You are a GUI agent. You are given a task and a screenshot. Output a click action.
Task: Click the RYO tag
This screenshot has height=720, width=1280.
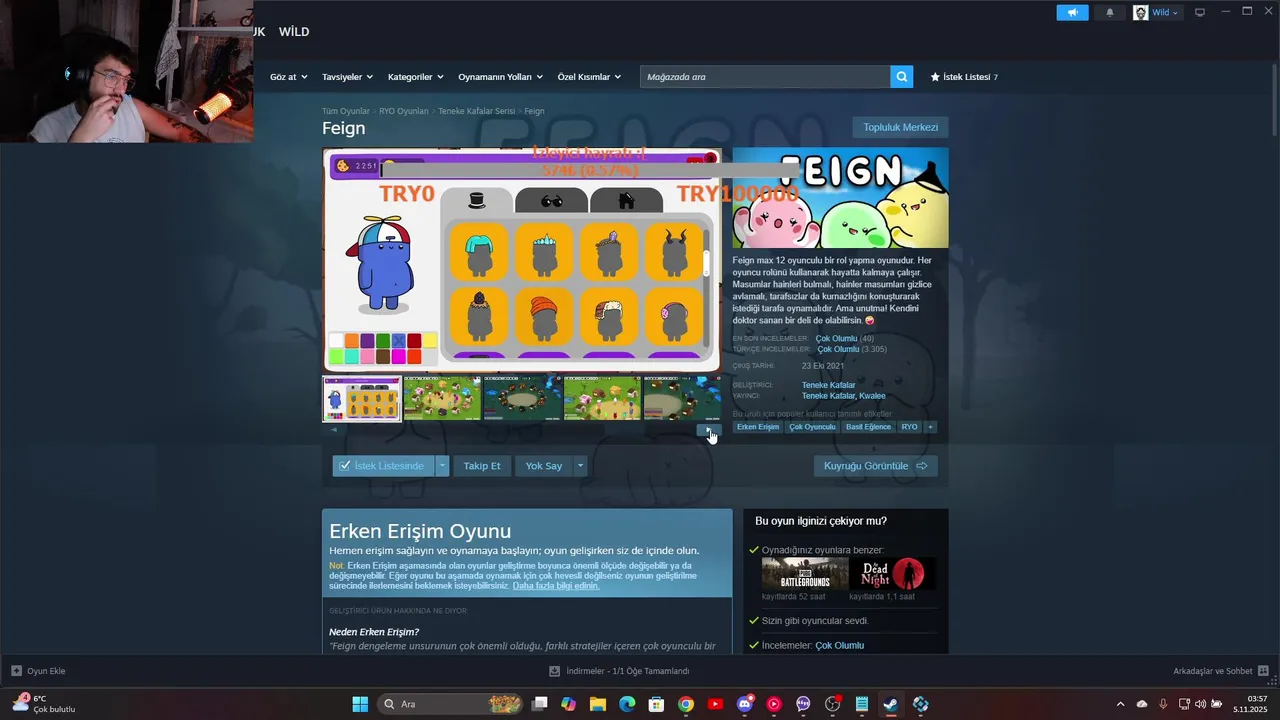coord(909,427)
